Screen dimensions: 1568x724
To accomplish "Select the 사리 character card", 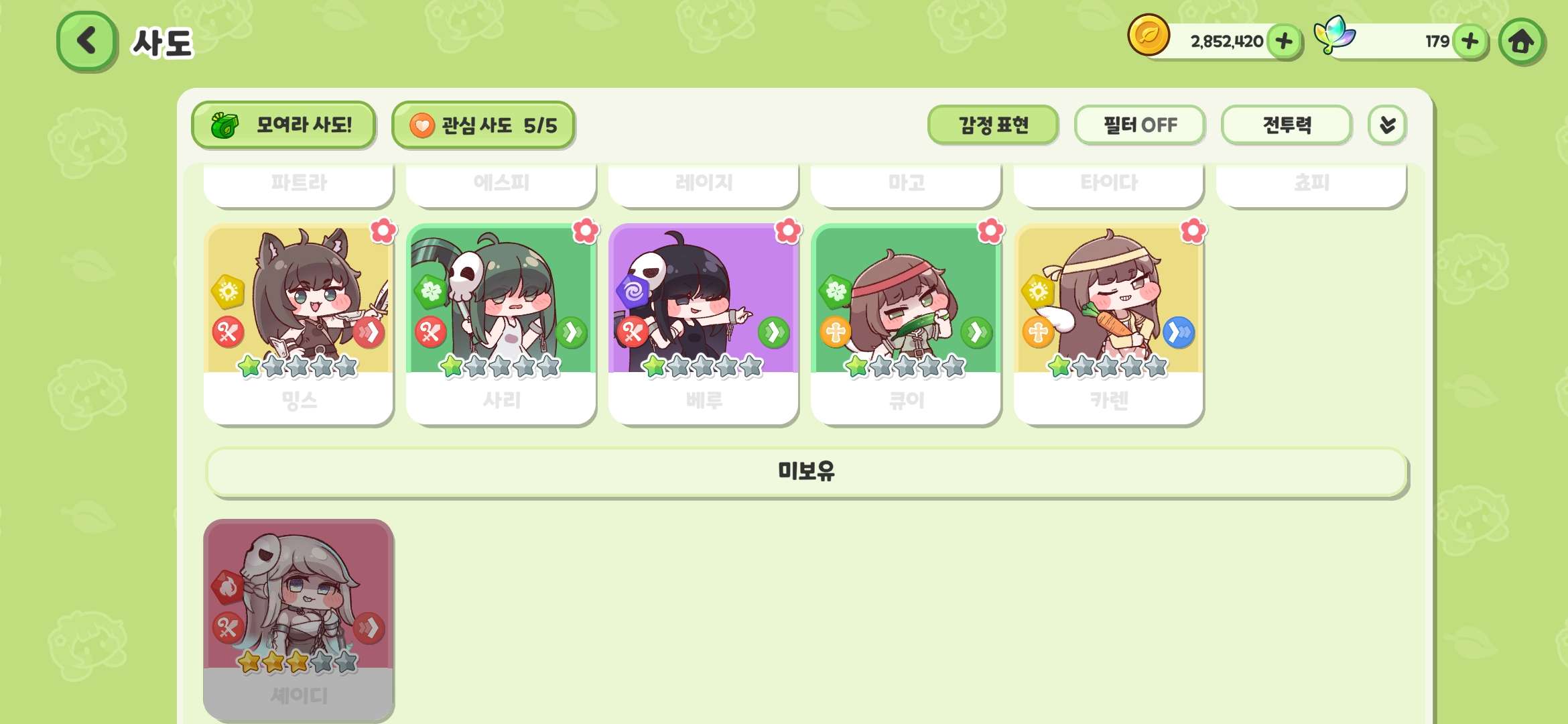I will click(x=501, y=324).
